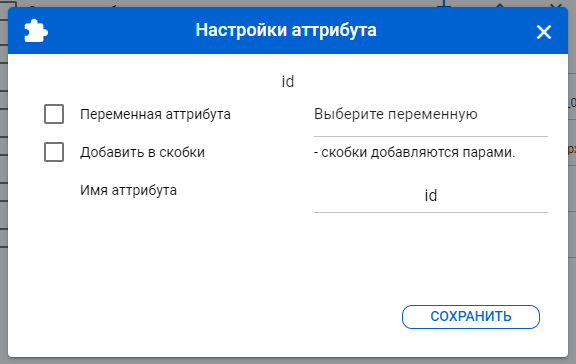Select the id heading below the header
Viewport: 576px width, 364px height.
pyautogui.click(x=288, y=82)
